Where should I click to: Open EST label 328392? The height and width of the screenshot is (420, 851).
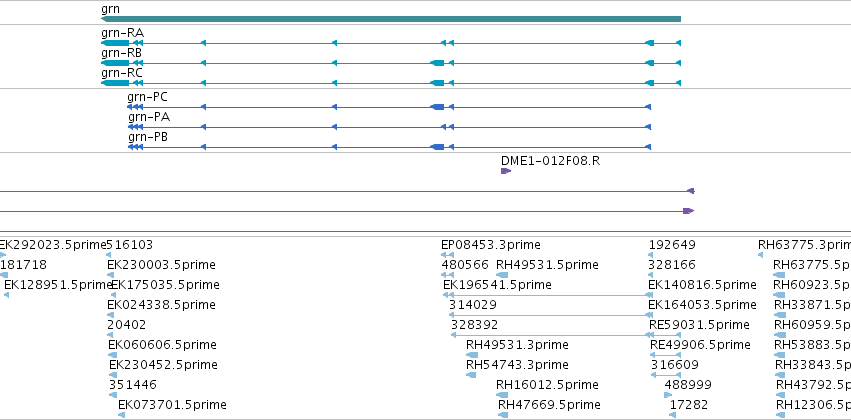[474, 325]
